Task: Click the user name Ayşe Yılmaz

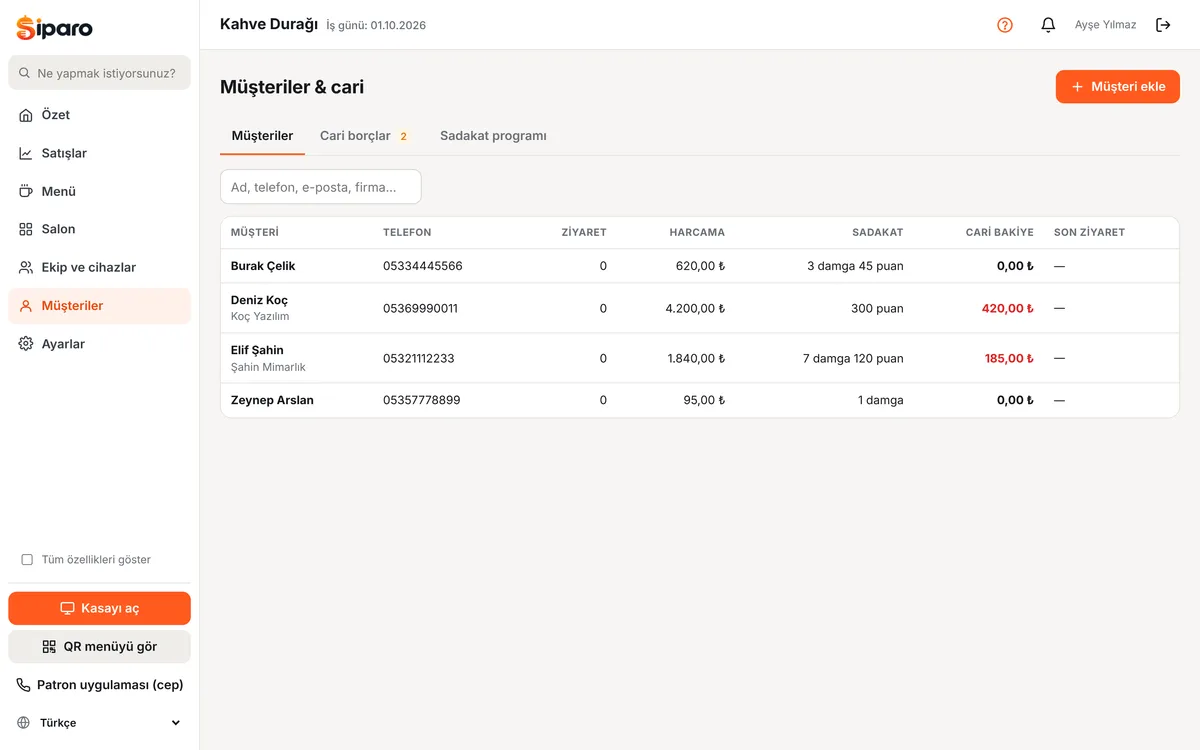Action: coord(1105,25)
